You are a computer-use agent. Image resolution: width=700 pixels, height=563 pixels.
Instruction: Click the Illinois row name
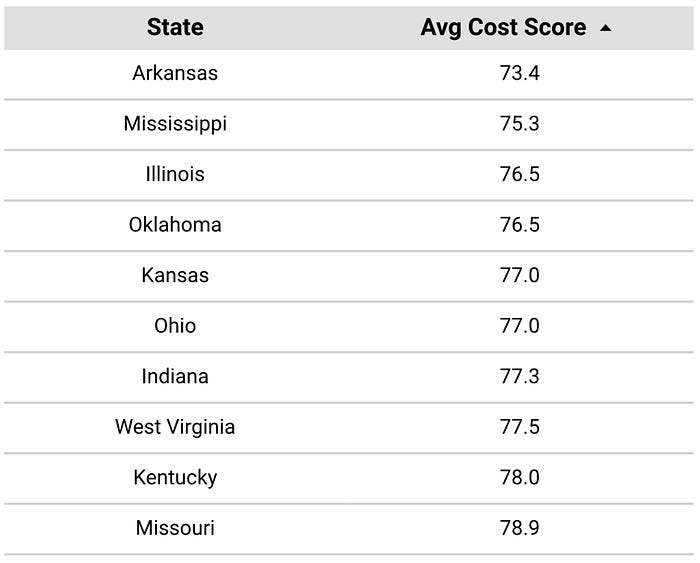(175, 174)
